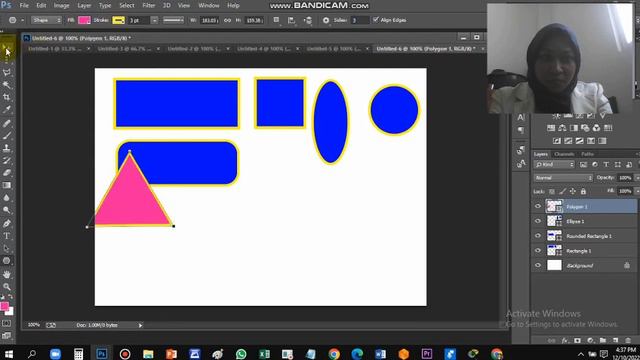Open the tool preset picker arrow
This screenshot has width=640, height=360.
click(22, 20)
